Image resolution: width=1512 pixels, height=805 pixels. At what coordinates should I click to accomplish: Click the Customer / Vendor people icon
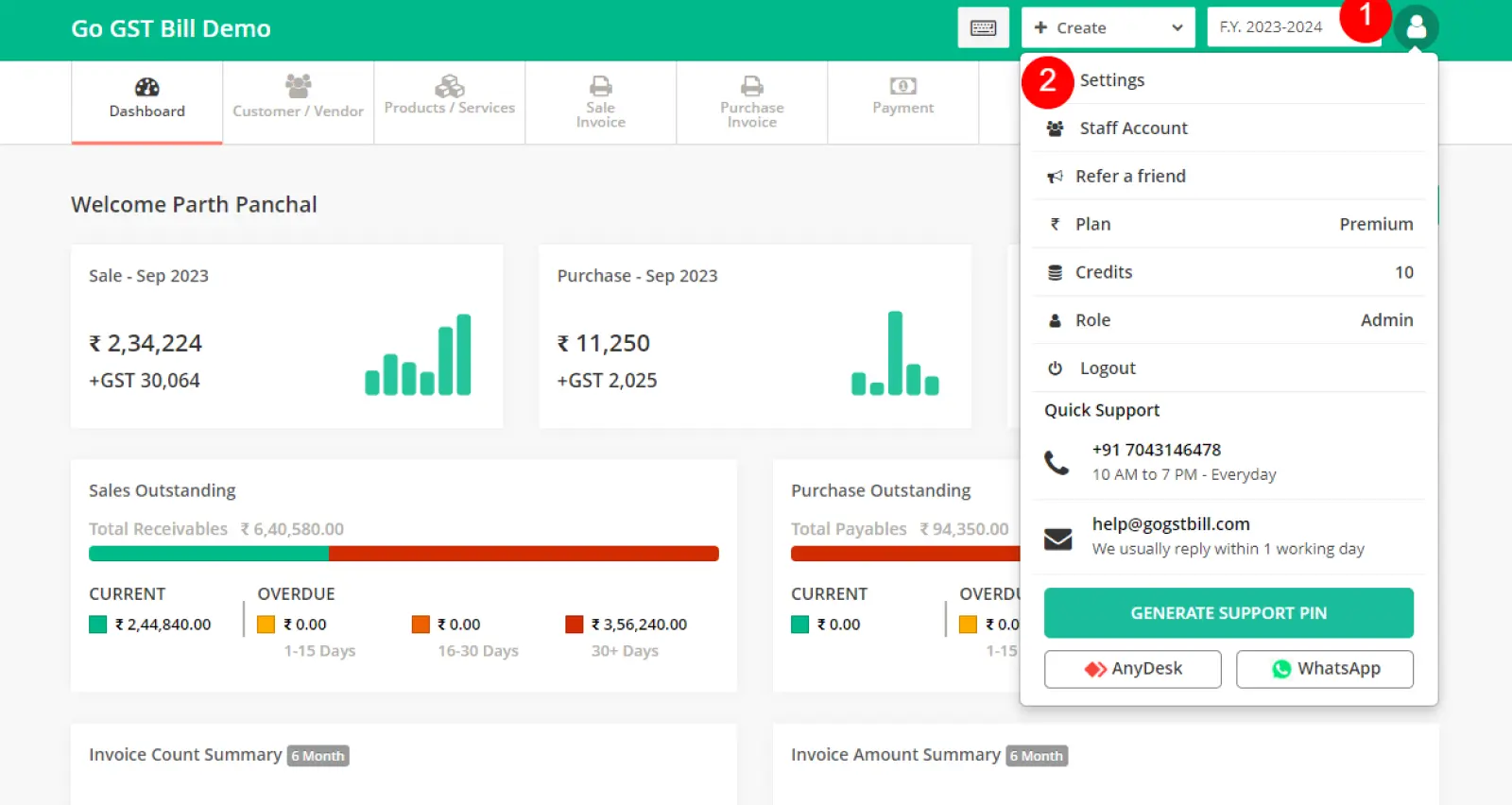(x=299, y=86)
